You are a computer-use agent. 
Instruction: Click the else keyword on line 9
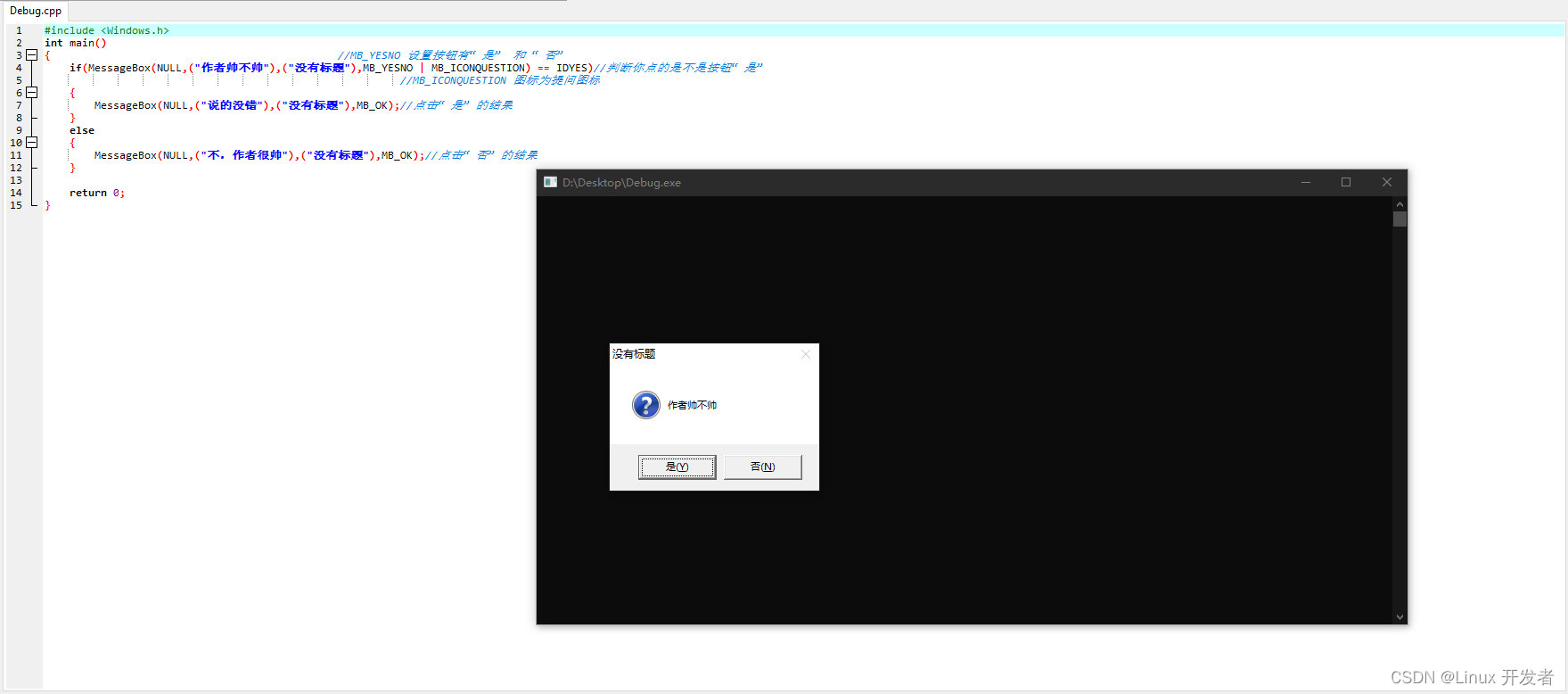82,130
